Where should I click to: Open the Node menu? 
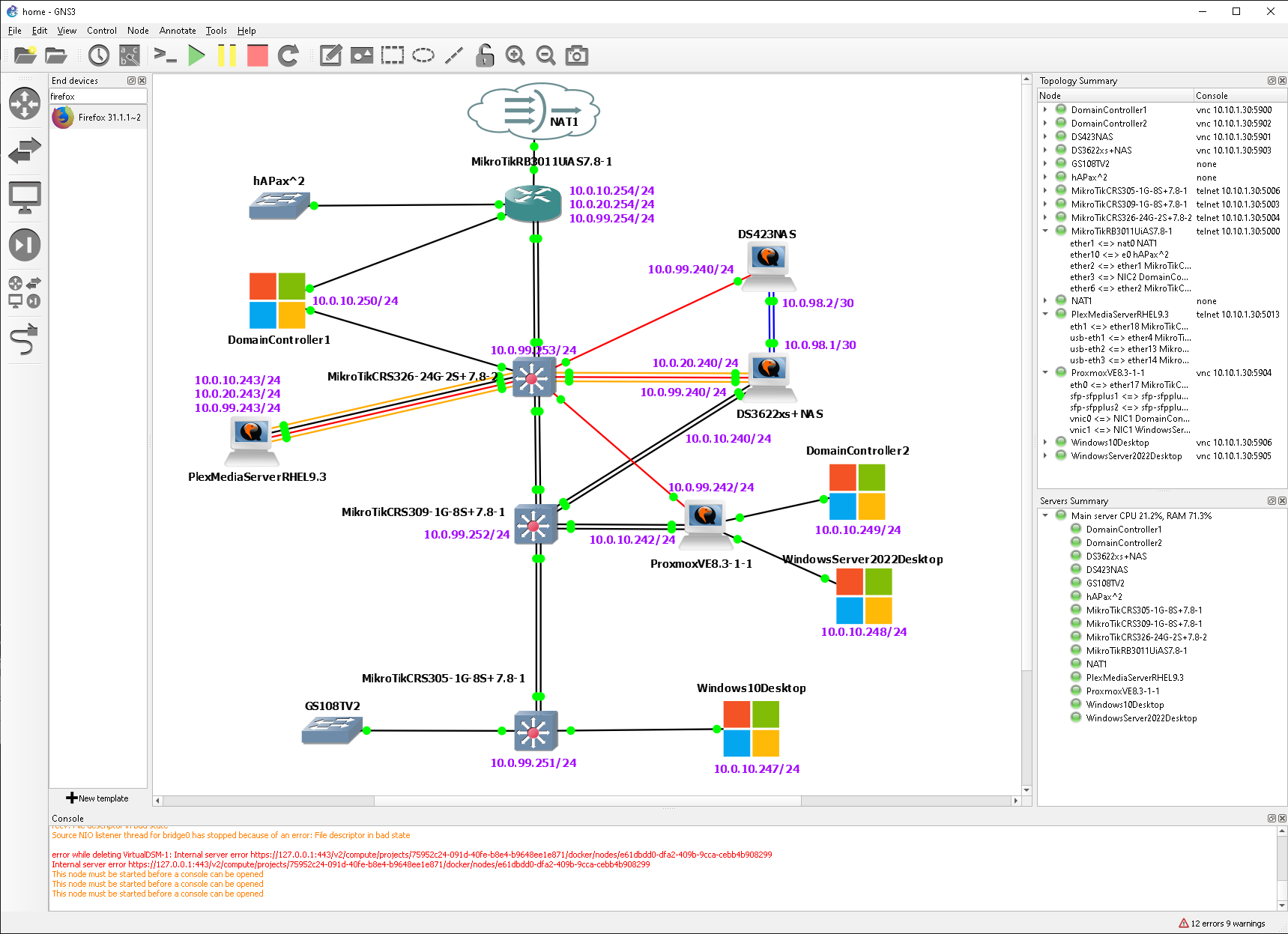138,31
